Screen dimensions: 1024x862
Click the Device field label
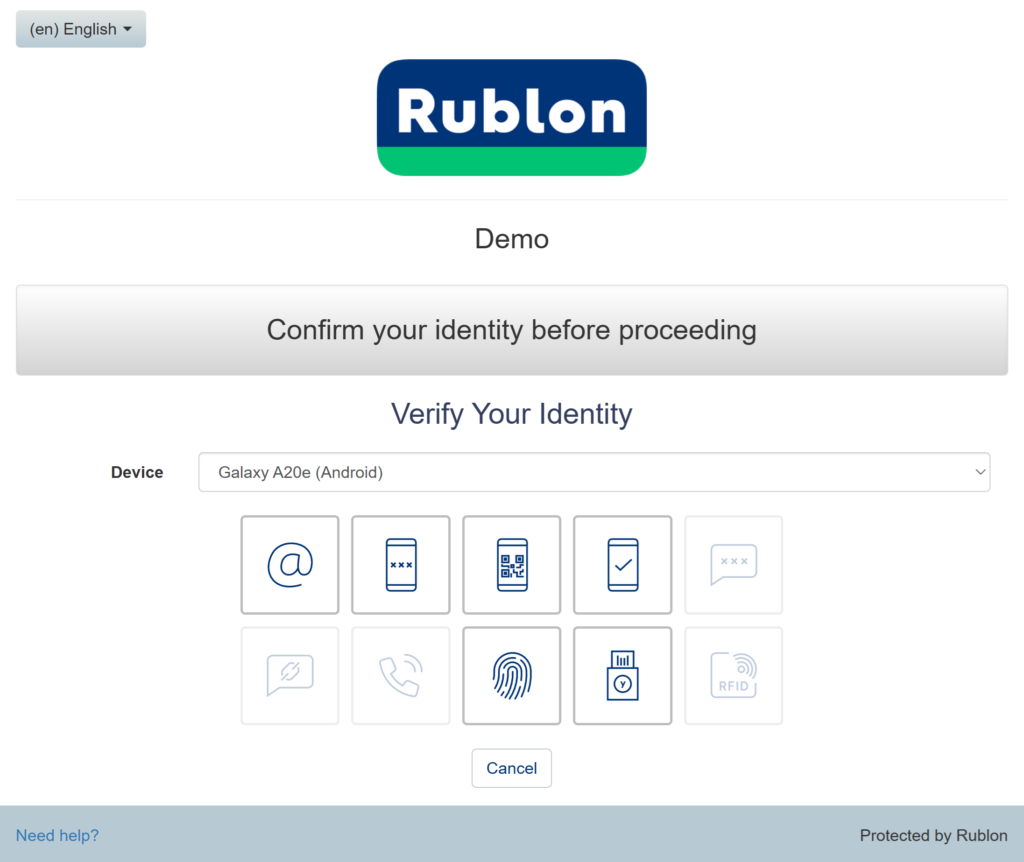137,472
